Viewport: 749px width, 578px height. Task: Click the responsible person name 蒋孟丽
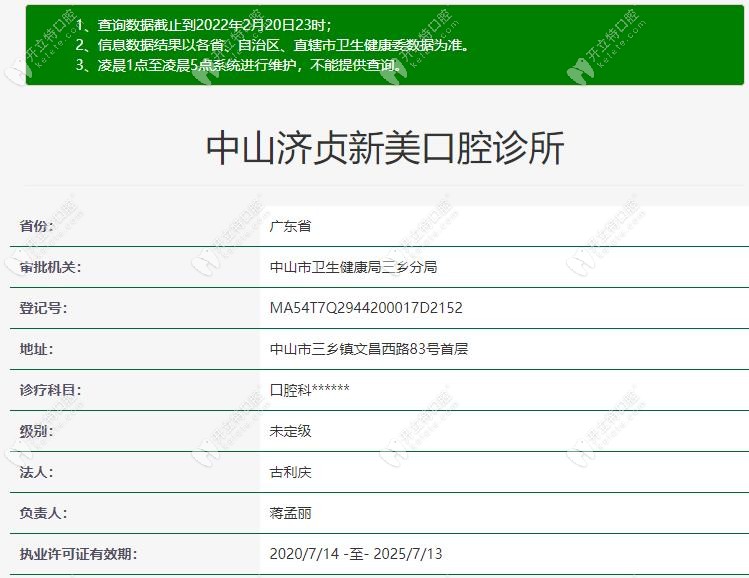tap(290, 514)
